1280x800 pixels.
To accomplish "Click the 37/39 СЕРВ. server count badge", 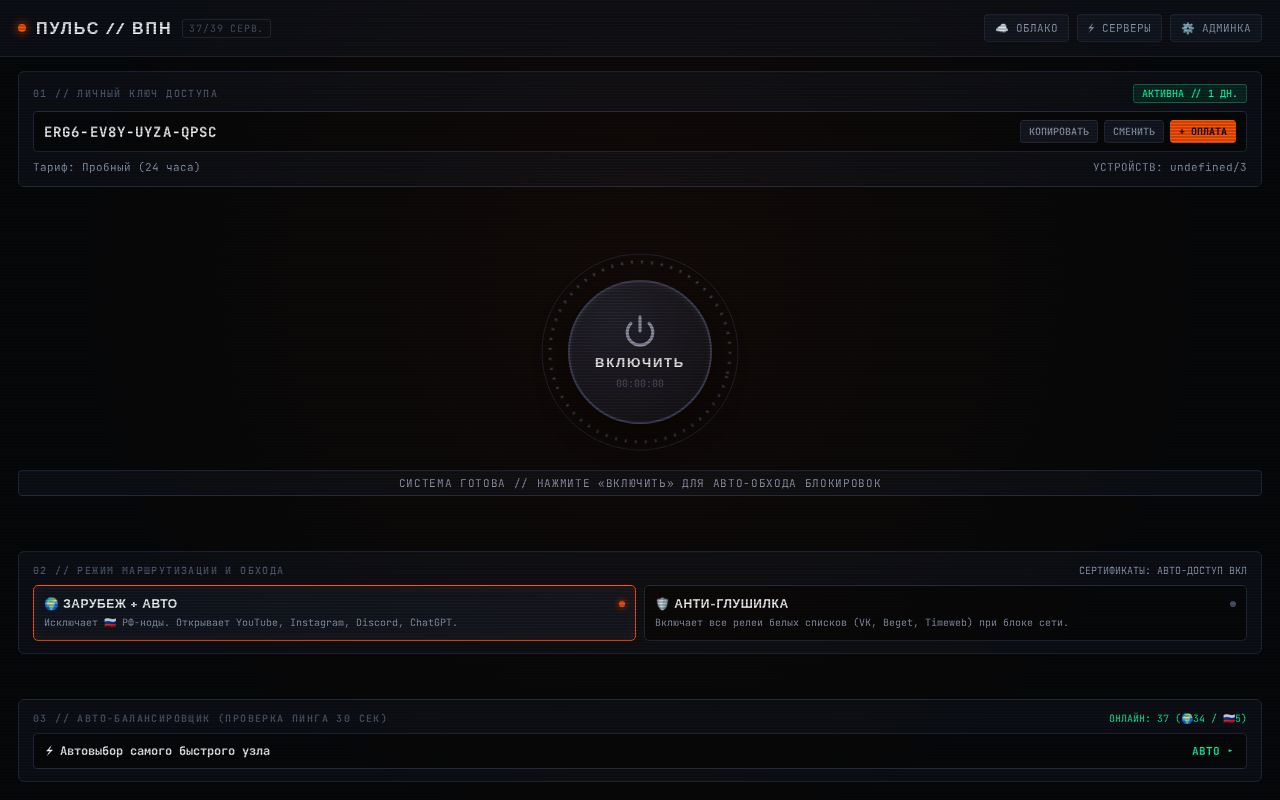I will (x=226, y=28).
